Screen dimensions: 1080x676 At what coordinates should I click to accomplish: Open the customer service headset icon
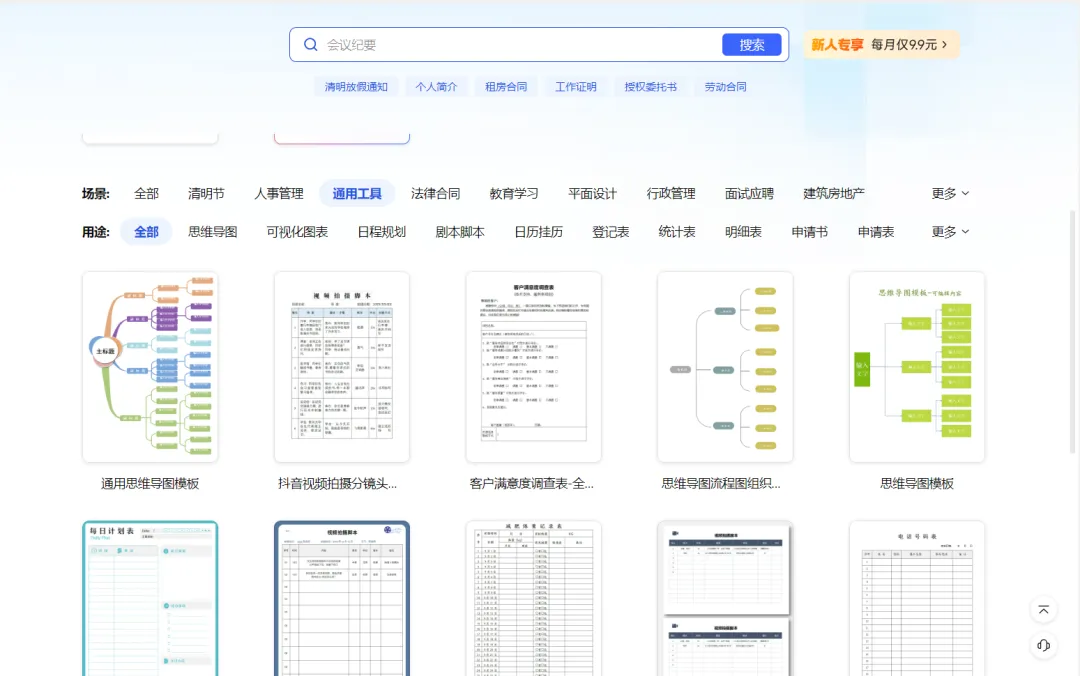[1043, 646]
